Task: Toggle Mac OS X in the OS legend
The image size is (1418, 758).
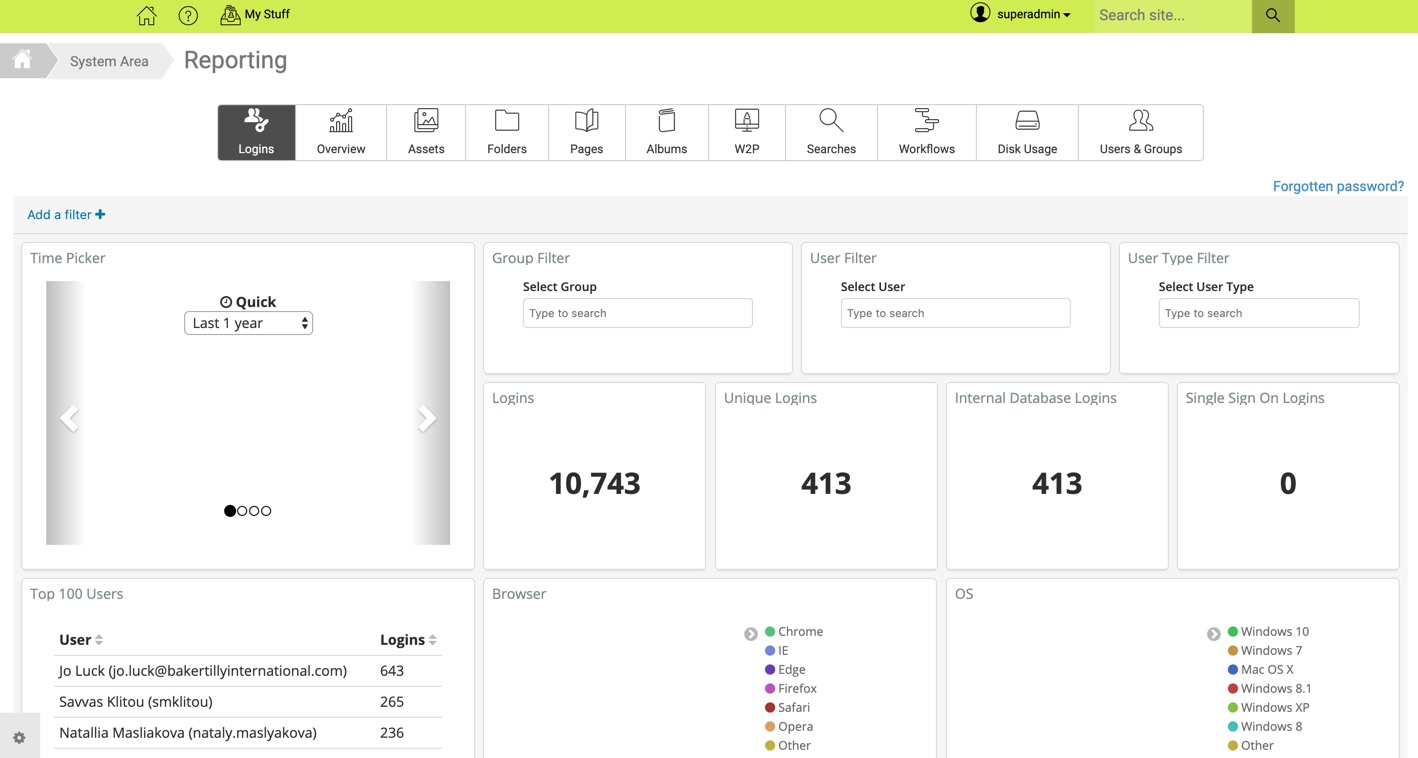Action: tap(1261, 670)
